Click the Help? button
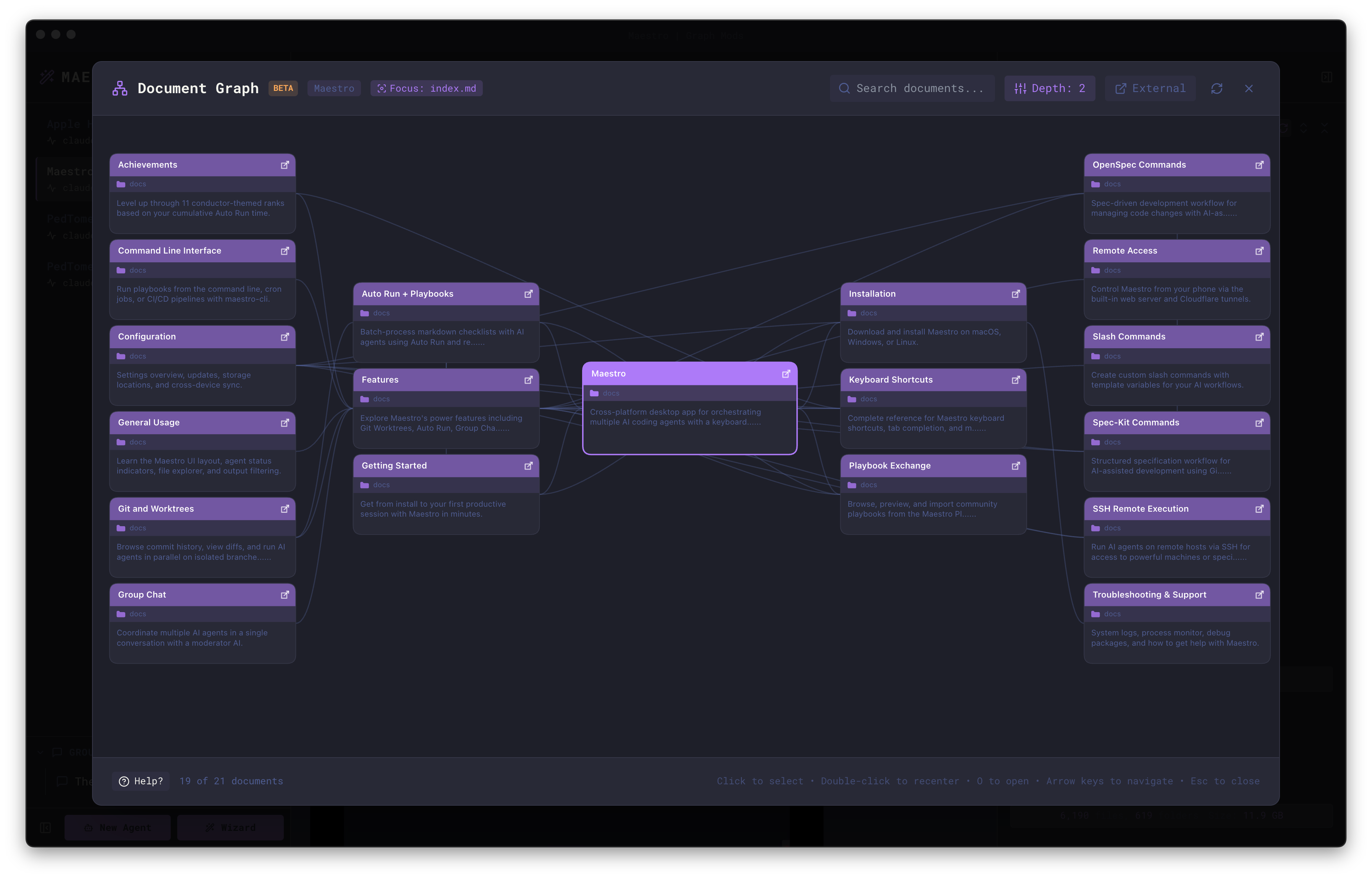The width and height of the screenshot is (1372, 879). pyautogui.click(x=141, y=781)
